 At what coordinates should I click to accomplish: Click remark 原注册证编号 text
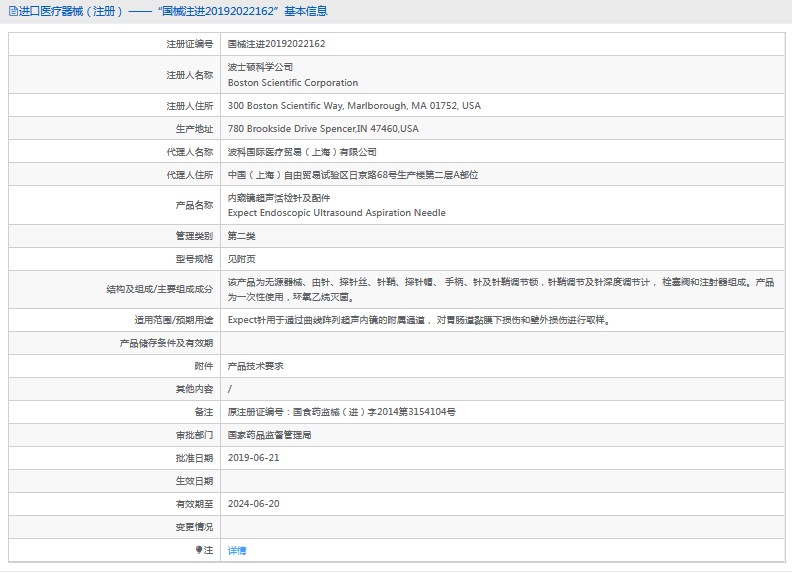pyautogui.click(x=341, y=412)
